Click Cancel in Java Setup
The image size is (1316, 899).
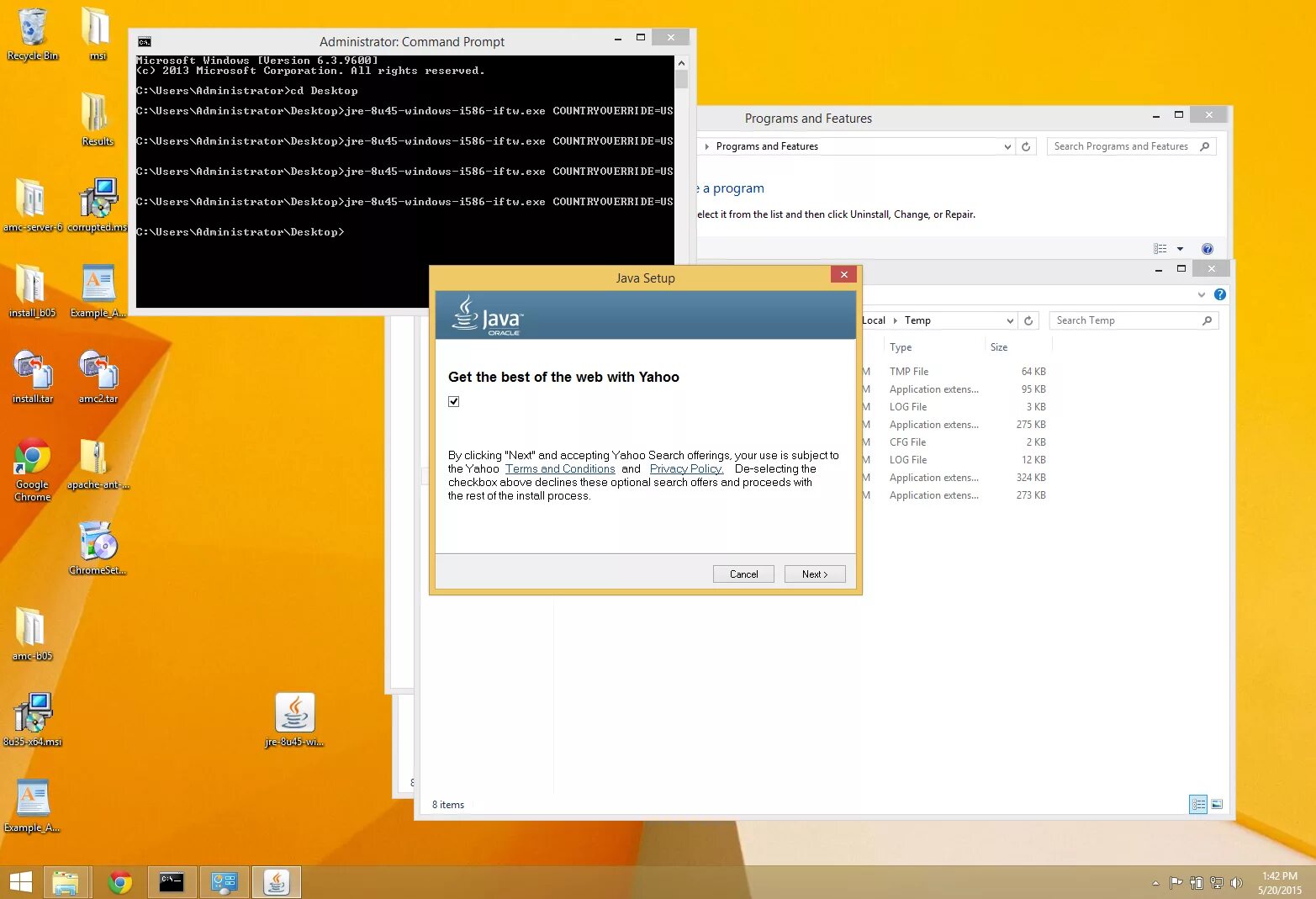click(743, 574)
